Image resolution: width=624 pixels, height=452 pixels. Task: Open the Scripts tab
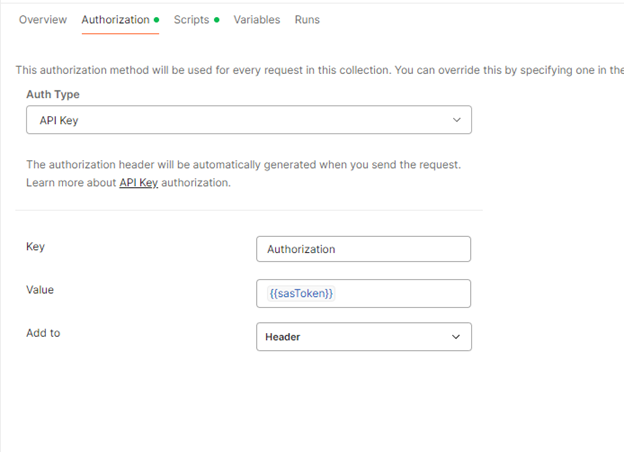pos(191,20)
